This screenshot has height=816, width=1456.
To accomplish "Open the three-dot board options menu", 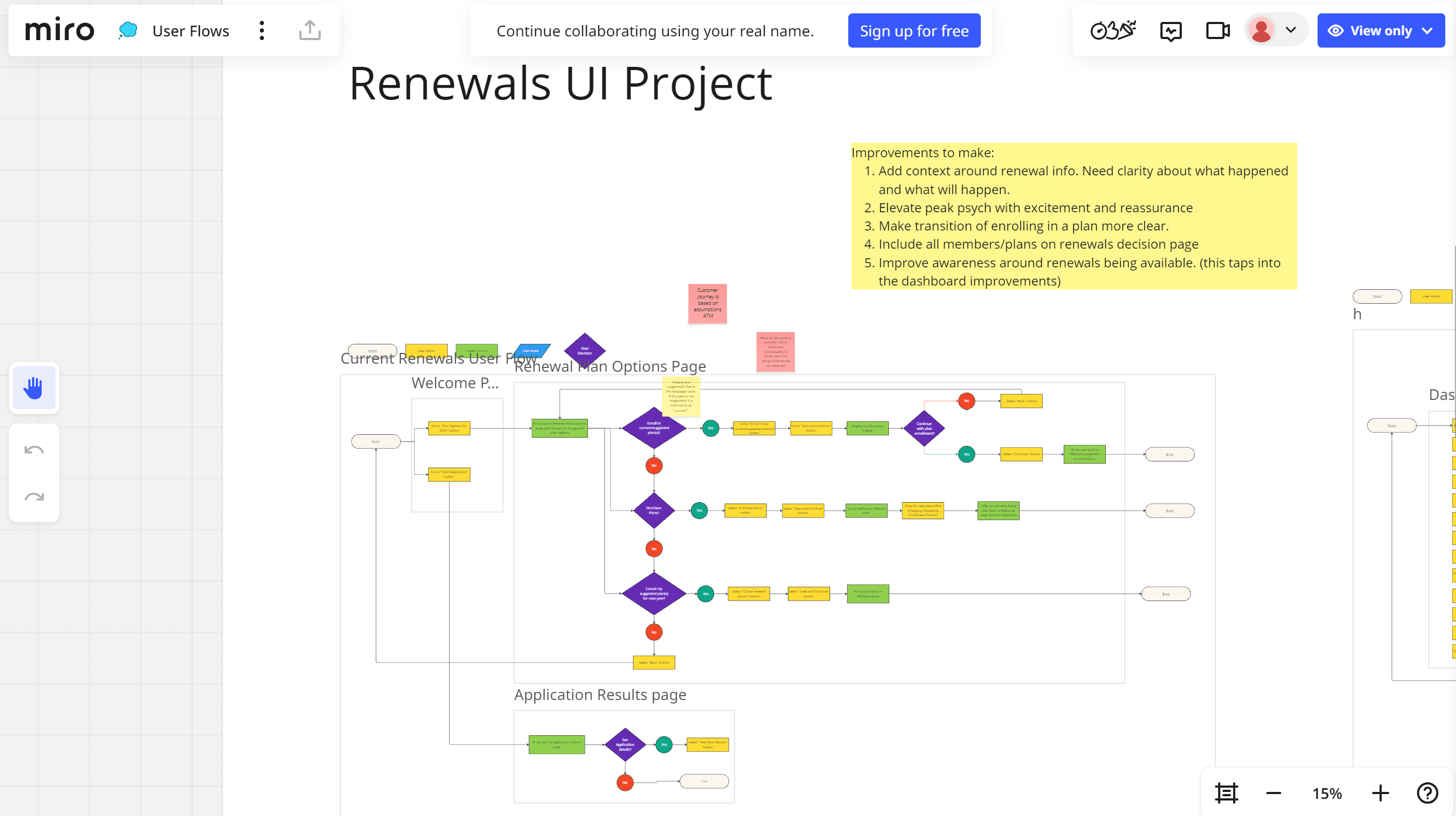I will pyautogui.click(x=262, y=30).
